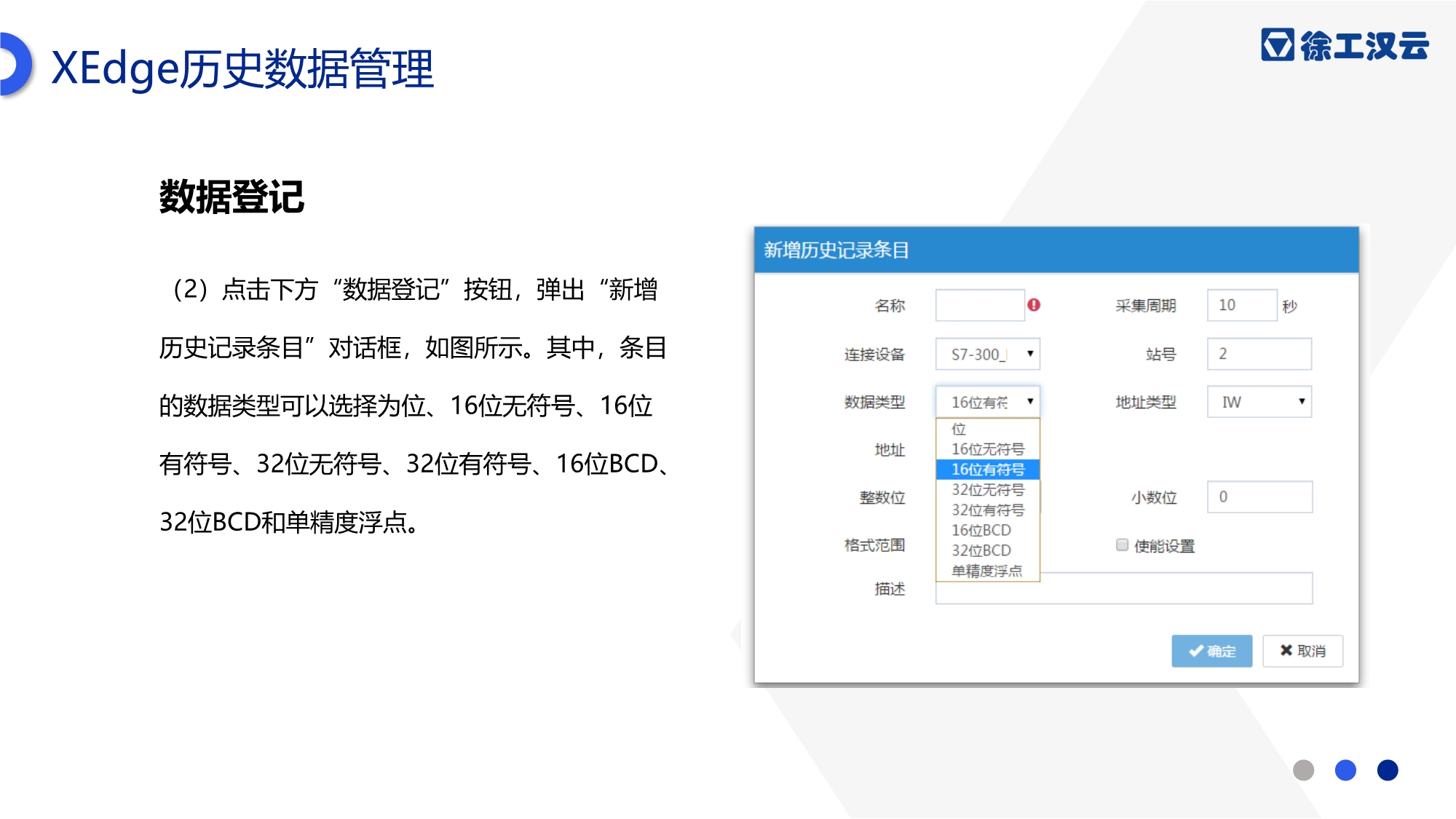This screenshot has height=819, width=1456.
Task: Open the 地址类型 IW dropdown
Action: click(1259, 402)
